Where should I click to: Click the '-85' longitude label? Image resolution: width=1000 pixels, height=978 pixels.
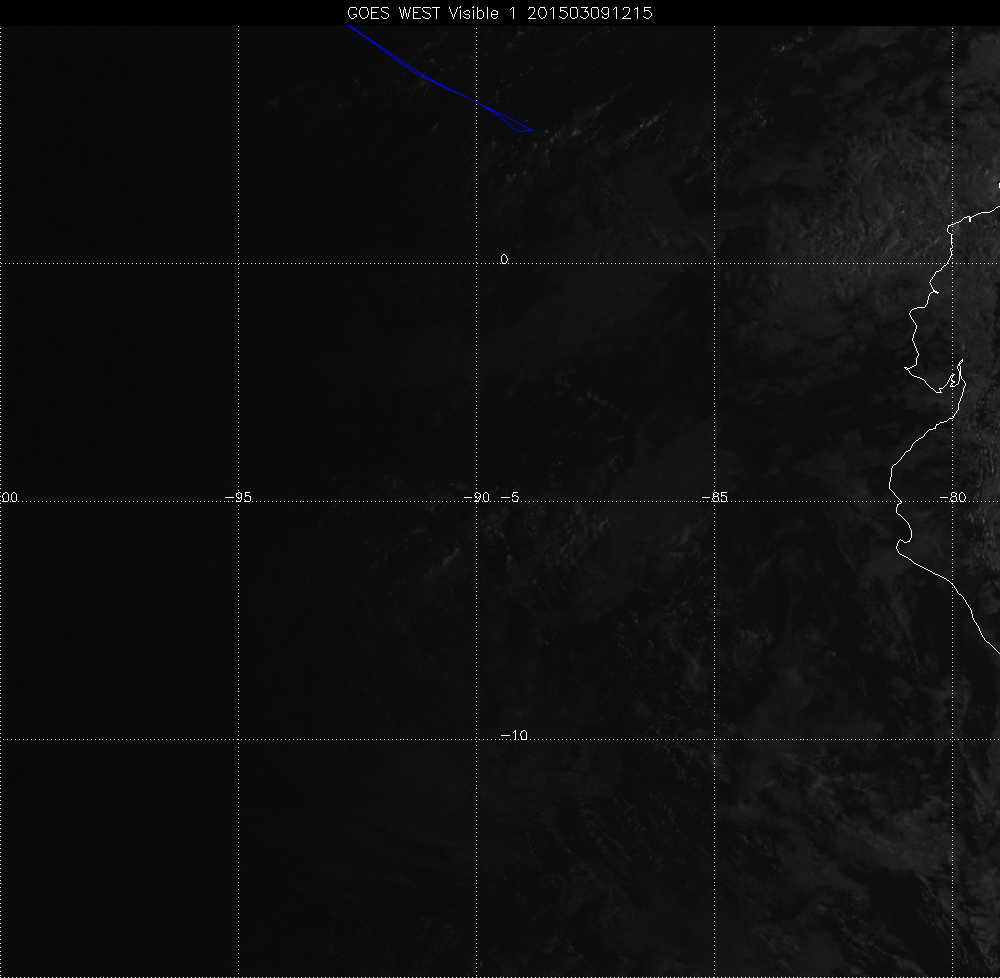(x=714, y=497)
